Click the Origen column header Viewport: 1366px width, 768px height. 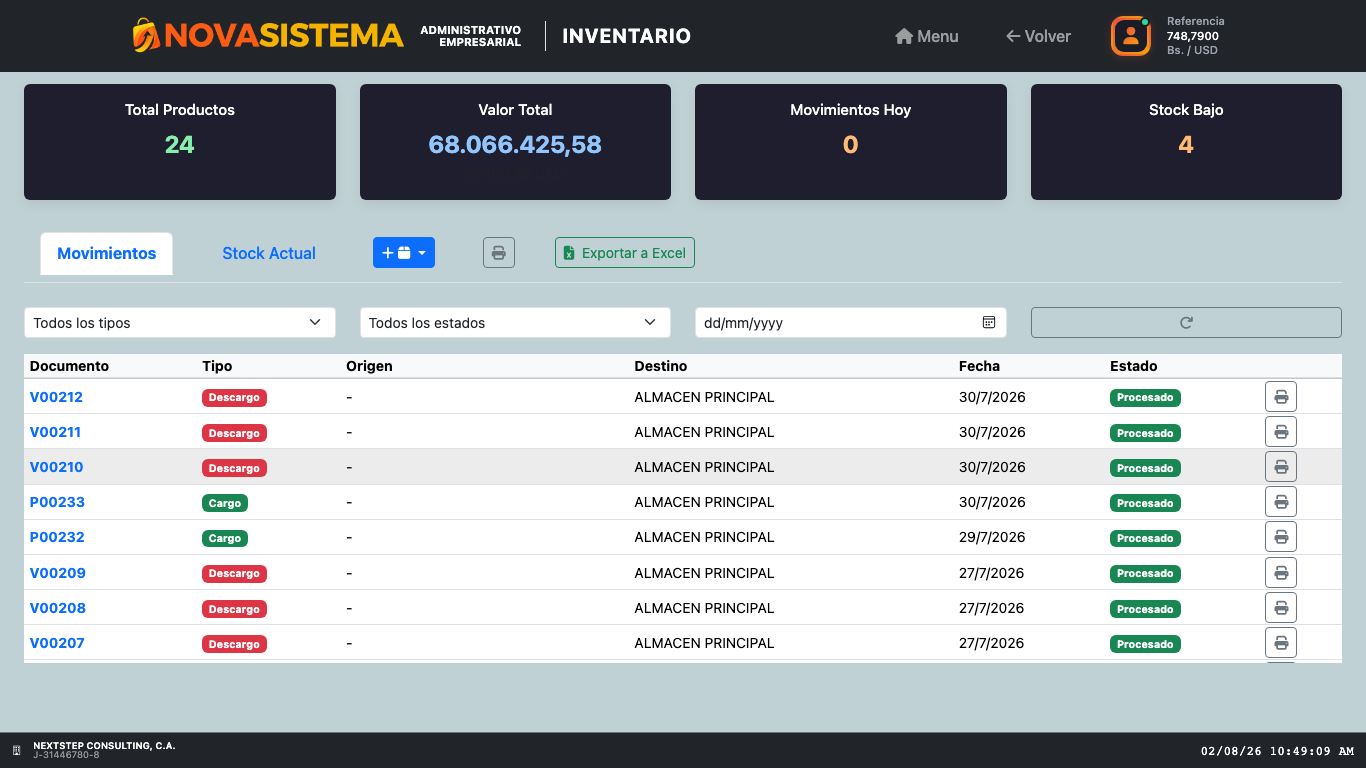click(x=369, y=366)
